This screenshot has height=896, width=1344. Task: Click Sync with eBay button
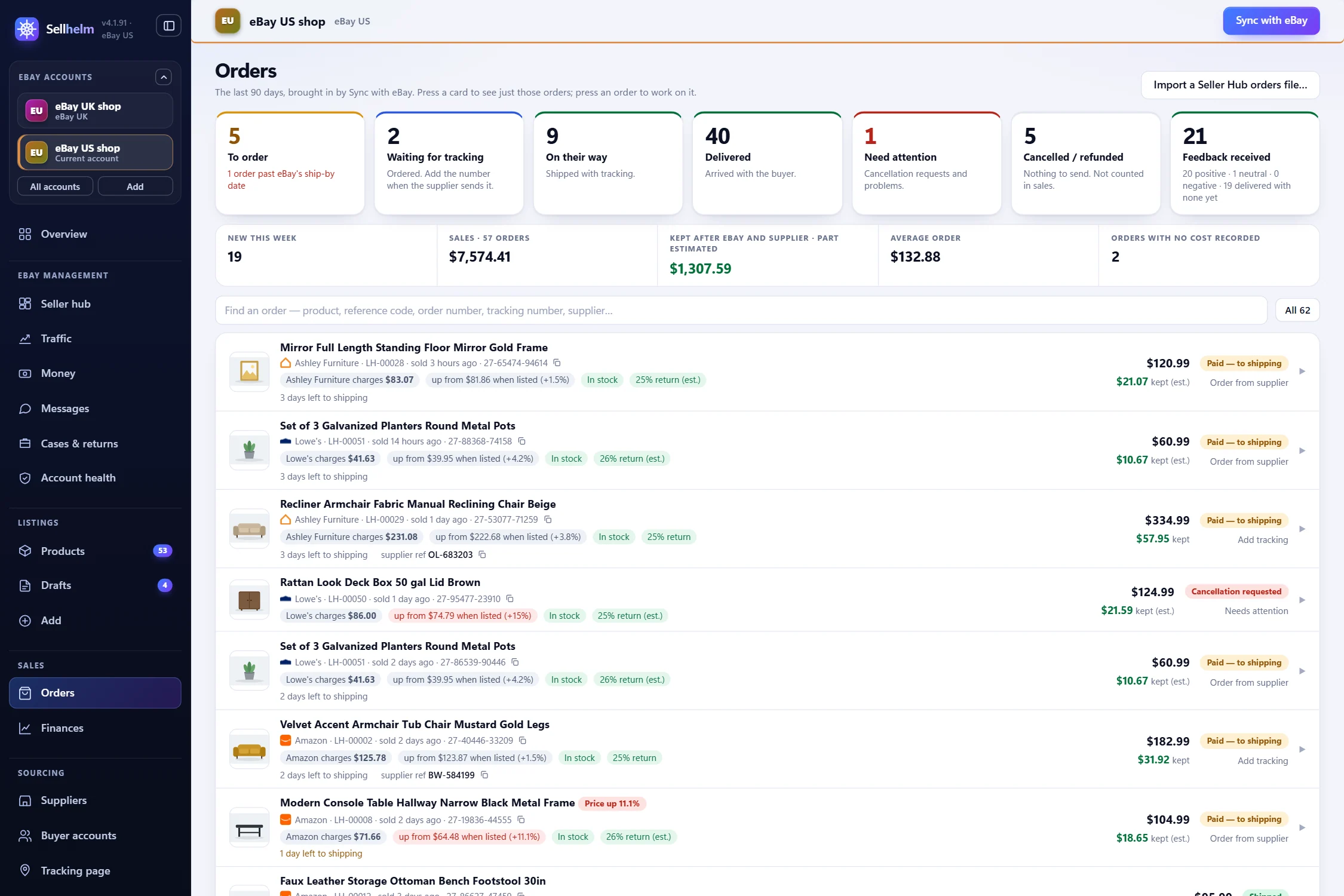(1271, 21)
